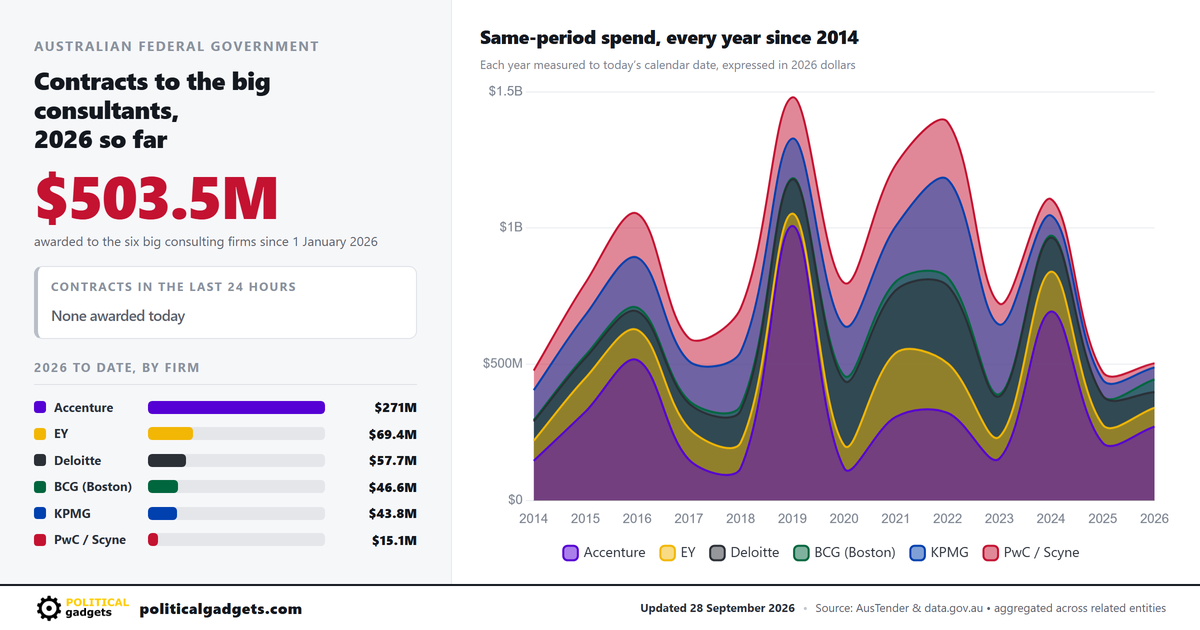The image size is (1200, 630).
Task: Click the 2014 x-axis label
Action: pos(533,519)
